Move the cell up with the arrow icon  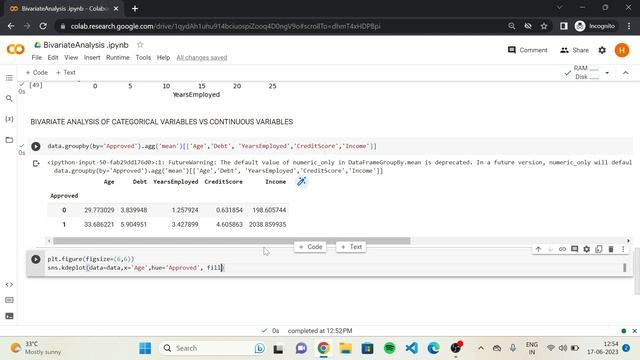pyautogui.click(x=538, y=249)
